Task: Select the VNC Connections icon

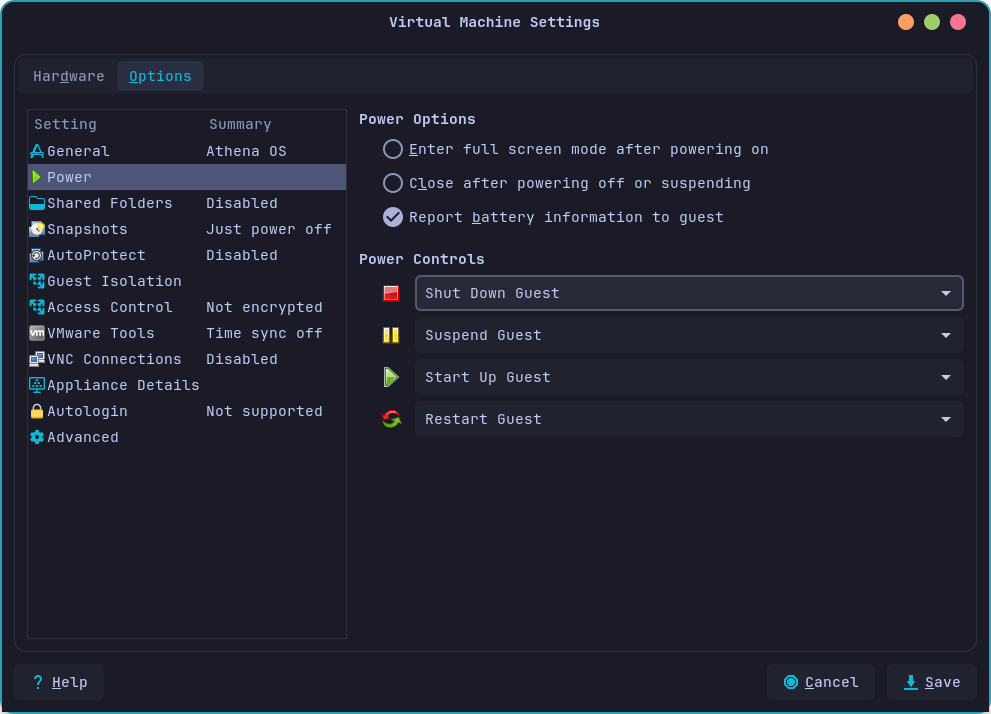Action: [37, 359]
